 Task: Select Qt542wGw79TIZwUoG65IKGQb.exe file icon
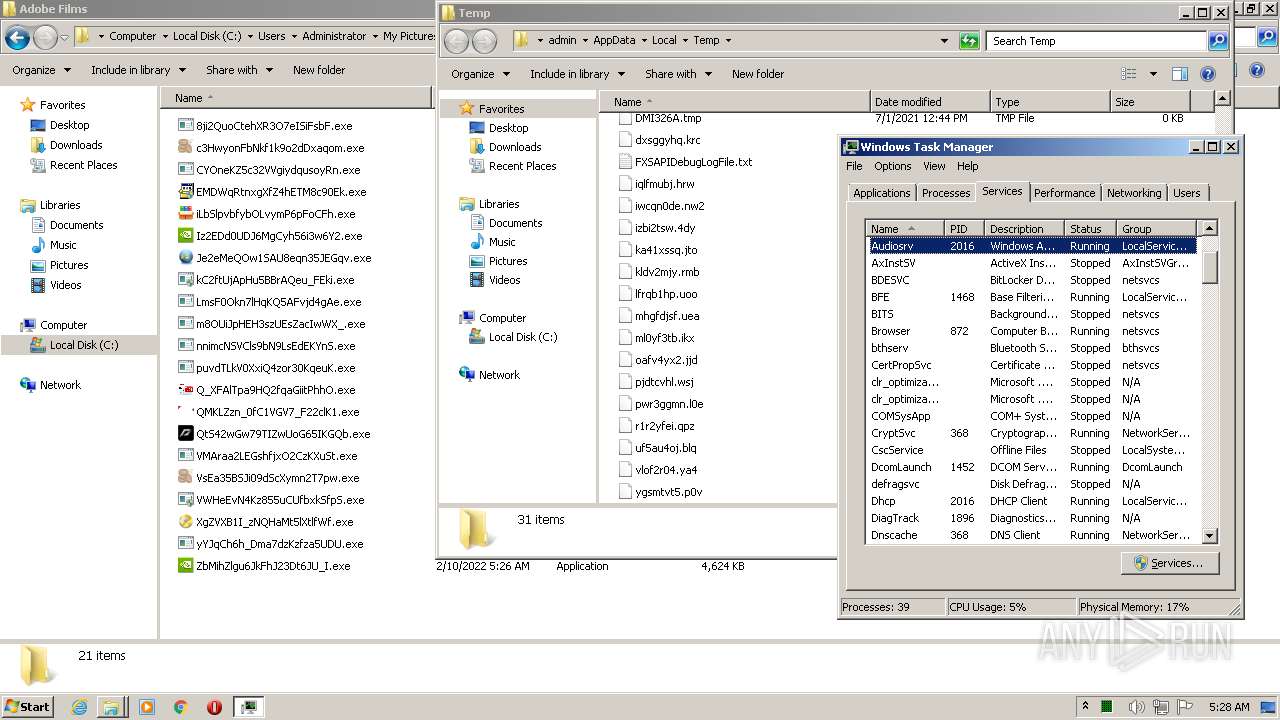point(185,434)
